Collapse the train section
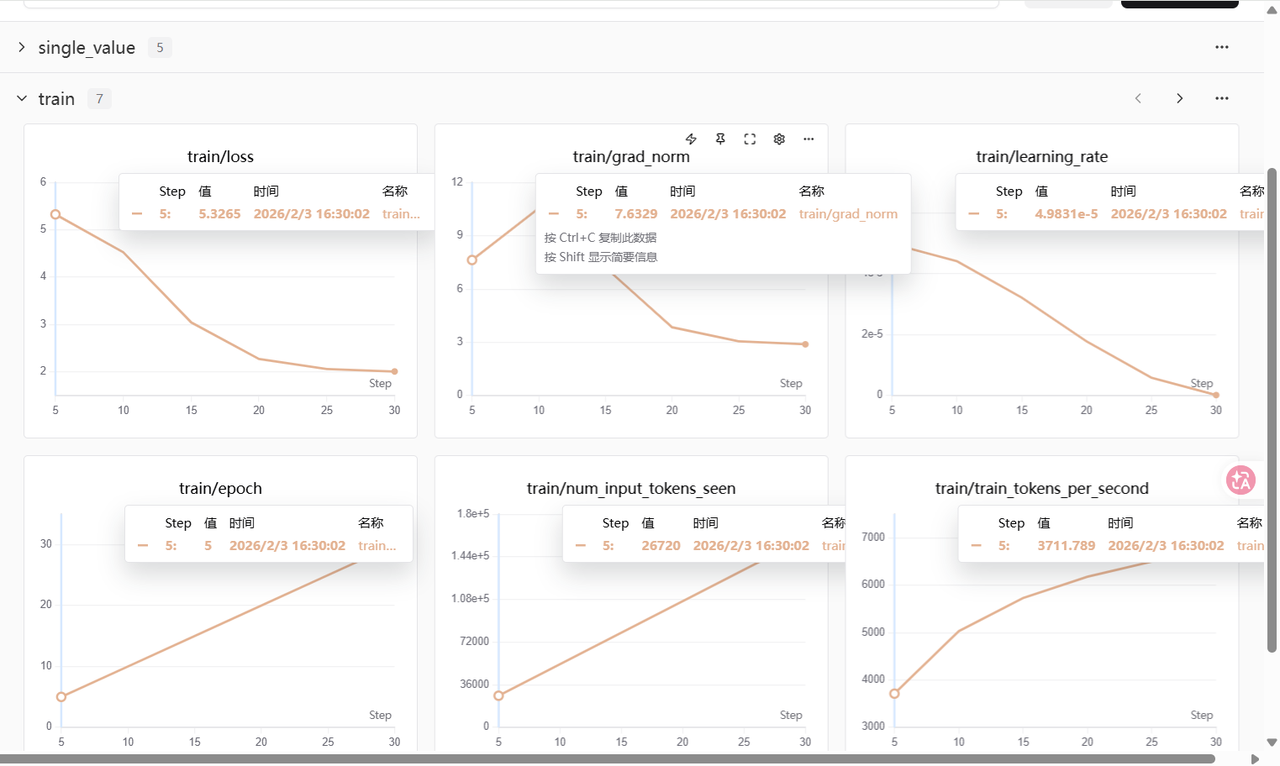This screenshot has width=1280, height=766. [x=22, y=98]
